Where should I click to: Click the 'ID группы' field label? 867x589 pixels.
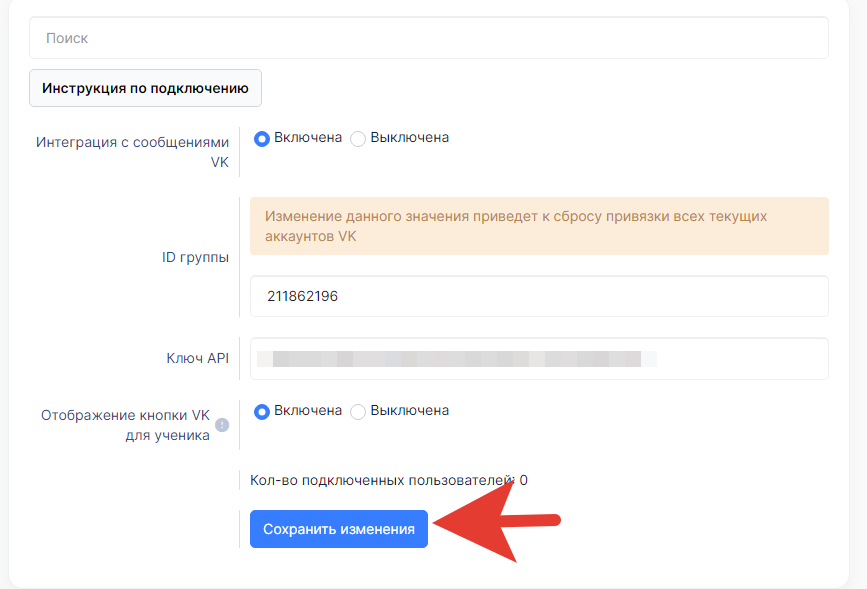195,257
